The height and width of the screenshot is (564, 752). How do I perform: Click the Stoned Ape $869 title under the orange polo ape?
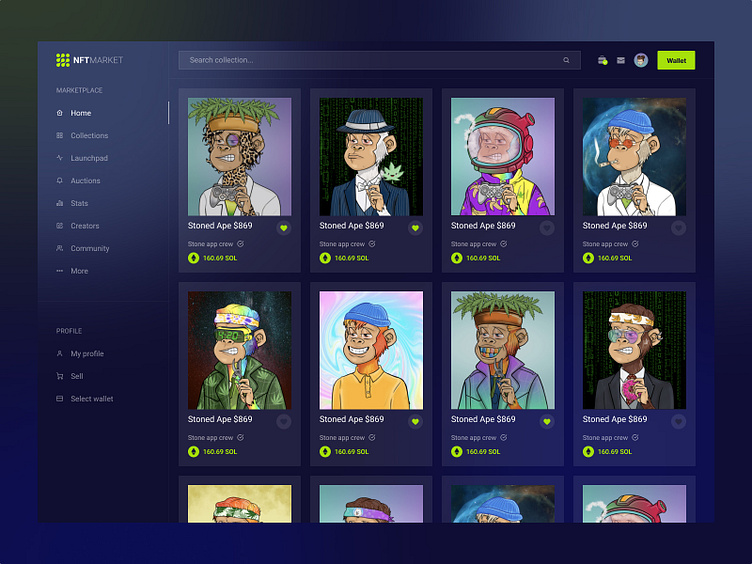352,419
